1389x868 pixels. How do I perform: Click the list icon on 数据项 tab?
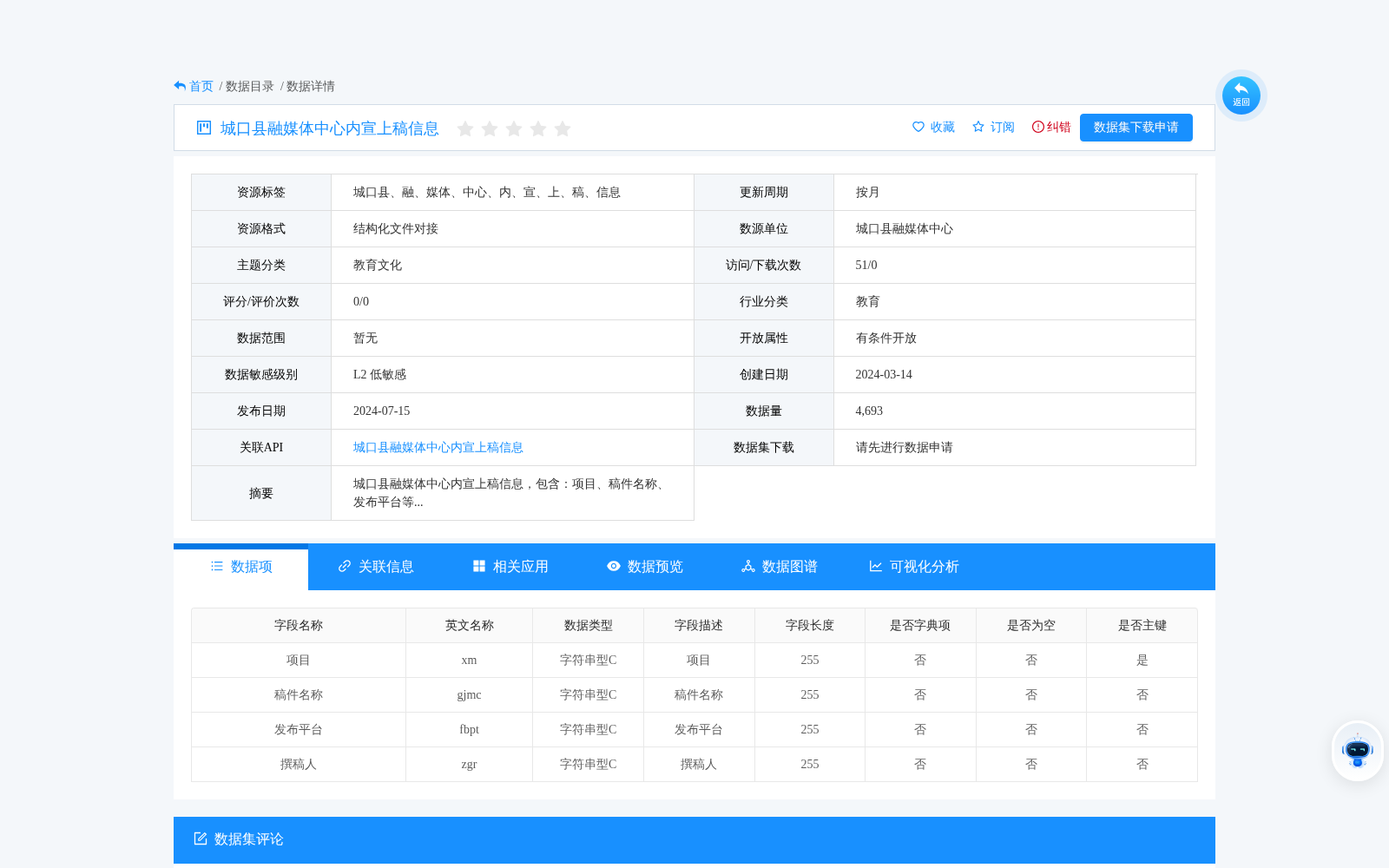[217, 566]
